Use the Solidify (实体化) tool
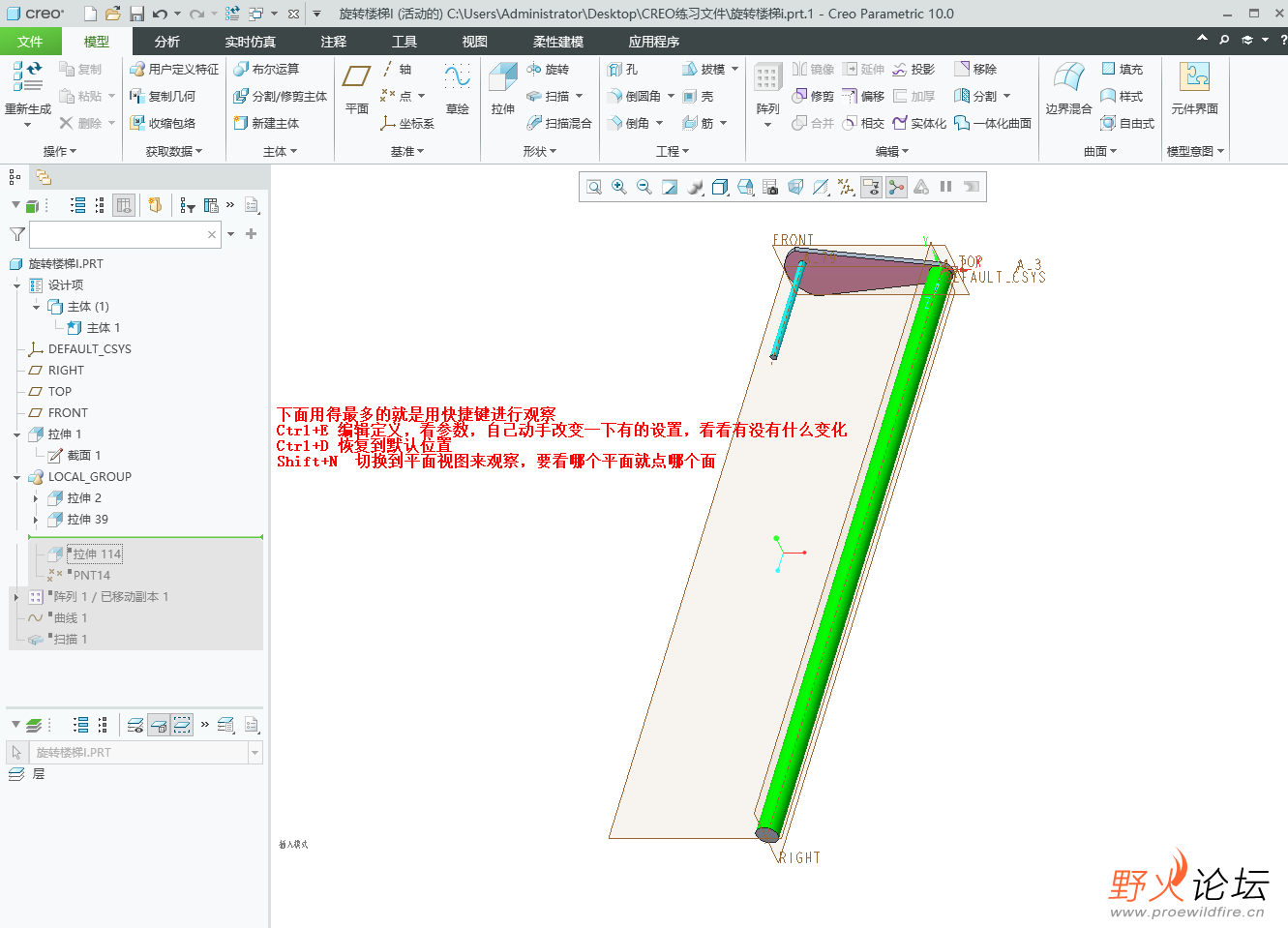 coord(919,124)
